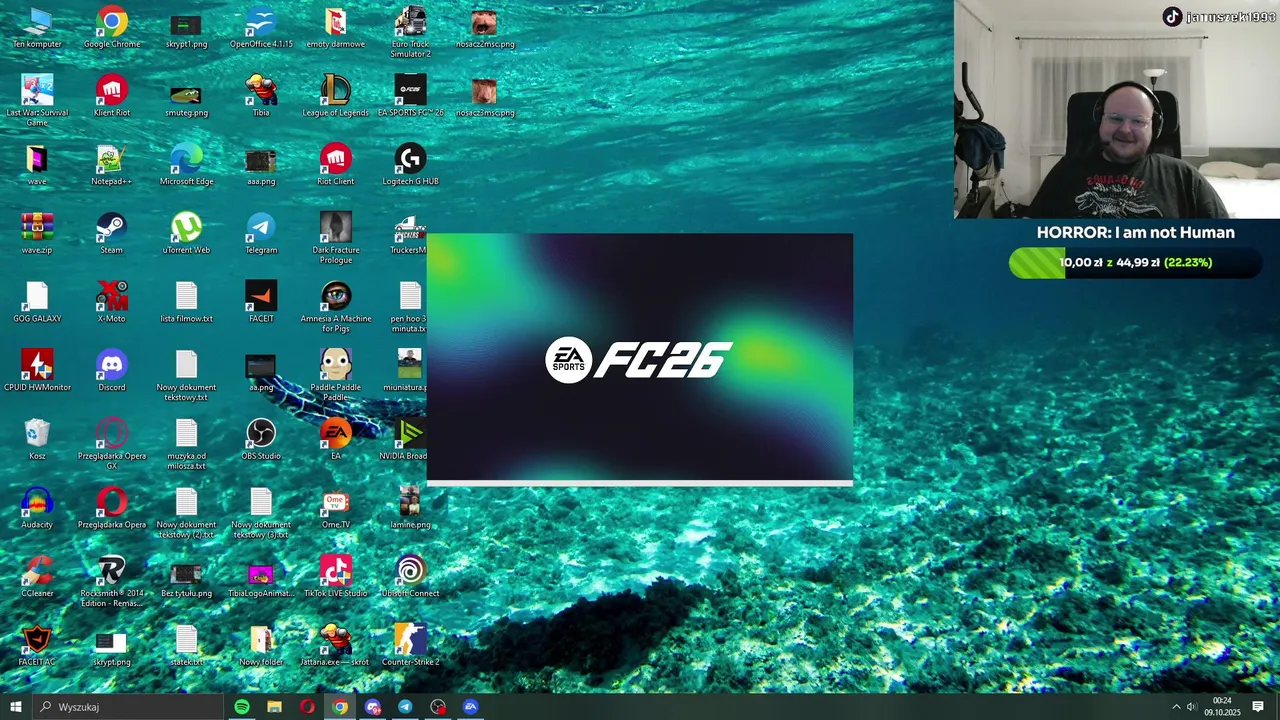The image size is (1280, 720).
Task: Open the lamine.png image file
Action: pyautogui.click(x=410, y=508)
